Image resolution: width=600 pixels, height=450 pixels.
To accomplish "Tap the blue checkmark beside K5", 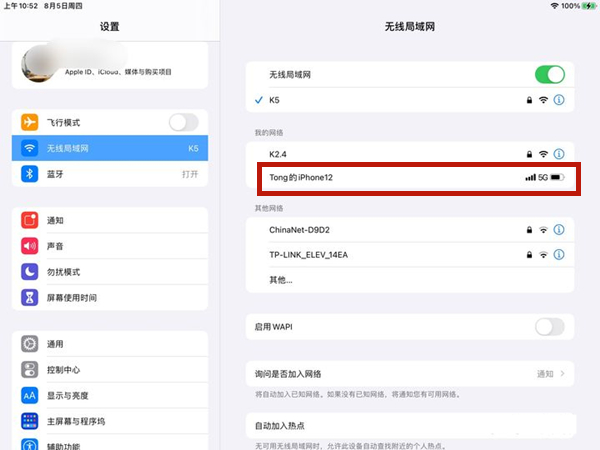I will [259, 100].
